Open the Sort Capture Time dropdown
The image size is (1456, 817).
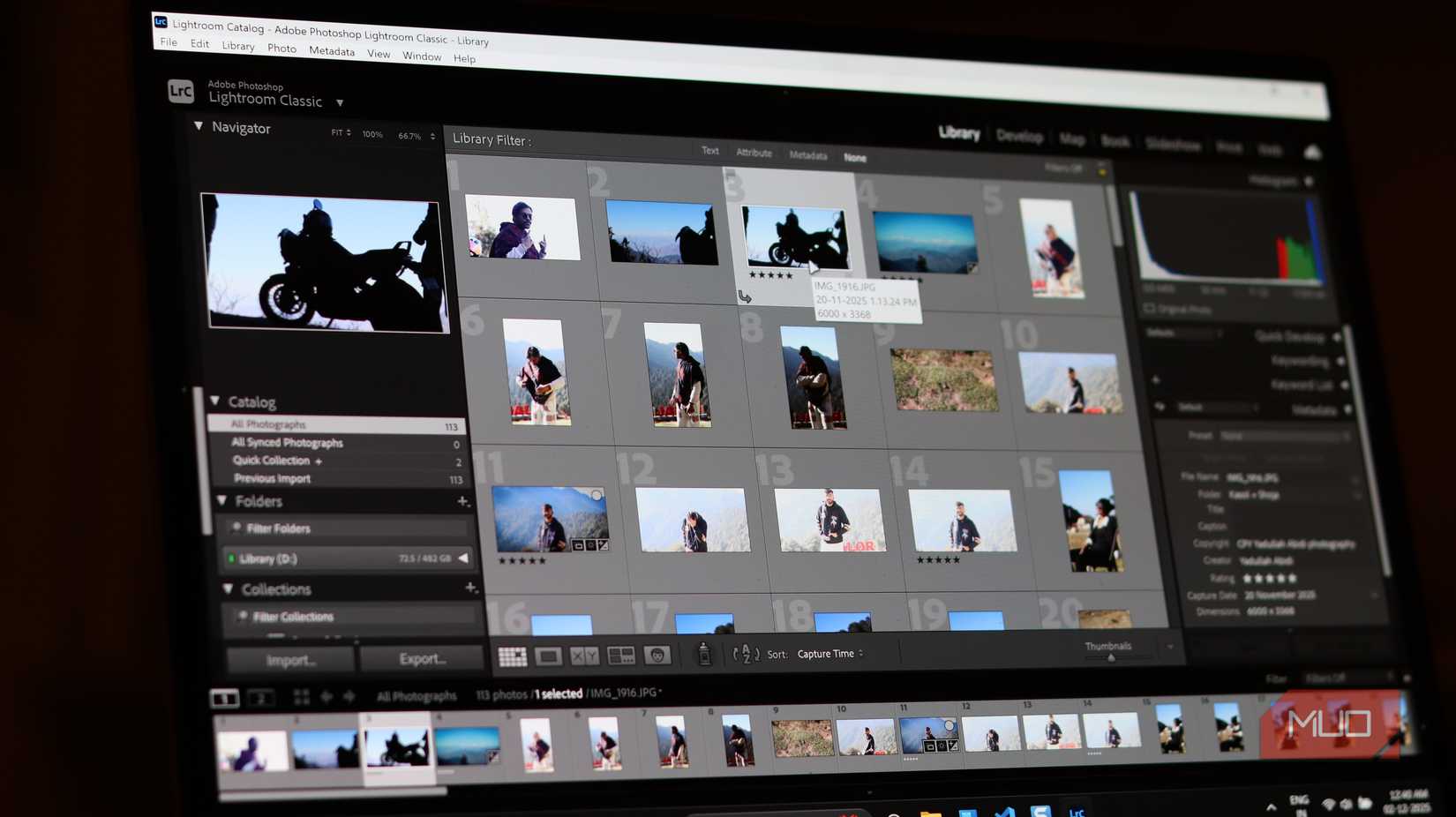coord(829,653)
